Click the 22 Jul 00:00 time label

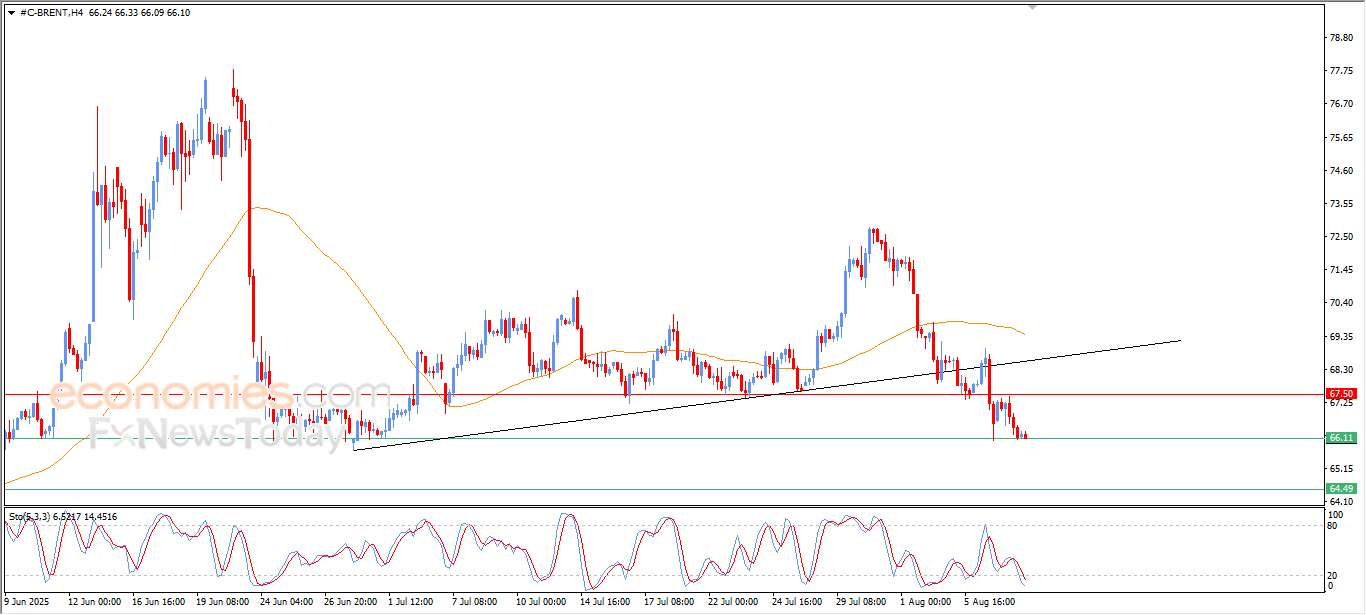734,603
